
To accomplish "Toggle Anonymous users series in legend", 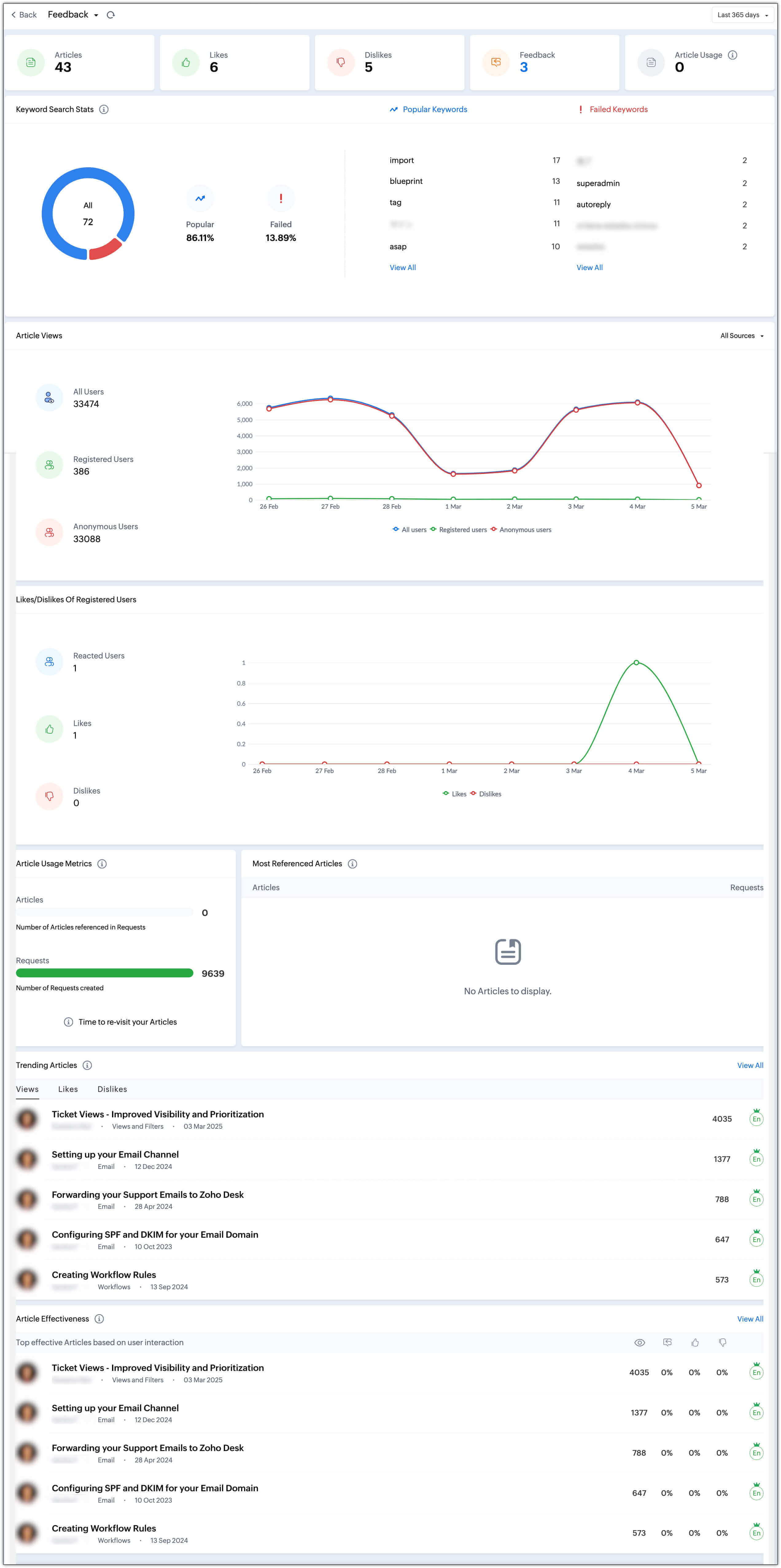I will click(x=520, y=530).
